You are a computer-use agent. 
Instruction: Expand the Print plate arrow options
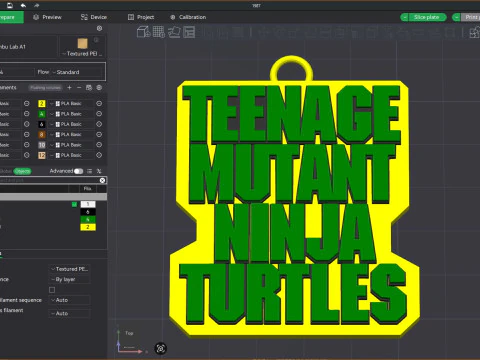click(x=456, y=17)
